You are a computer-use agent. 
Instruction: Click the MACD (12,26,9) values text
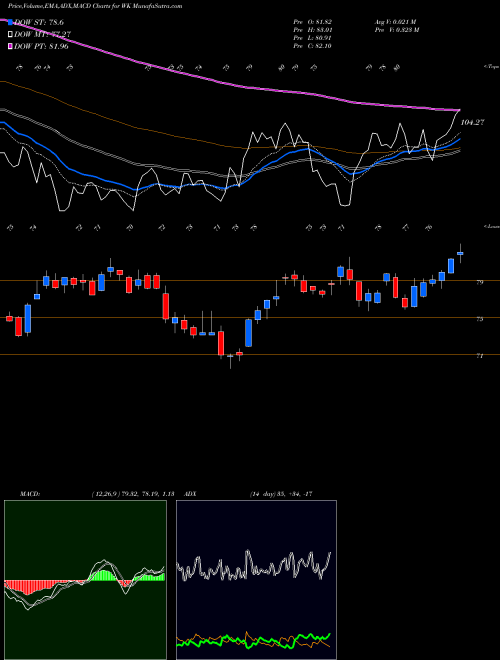[132, 494]
